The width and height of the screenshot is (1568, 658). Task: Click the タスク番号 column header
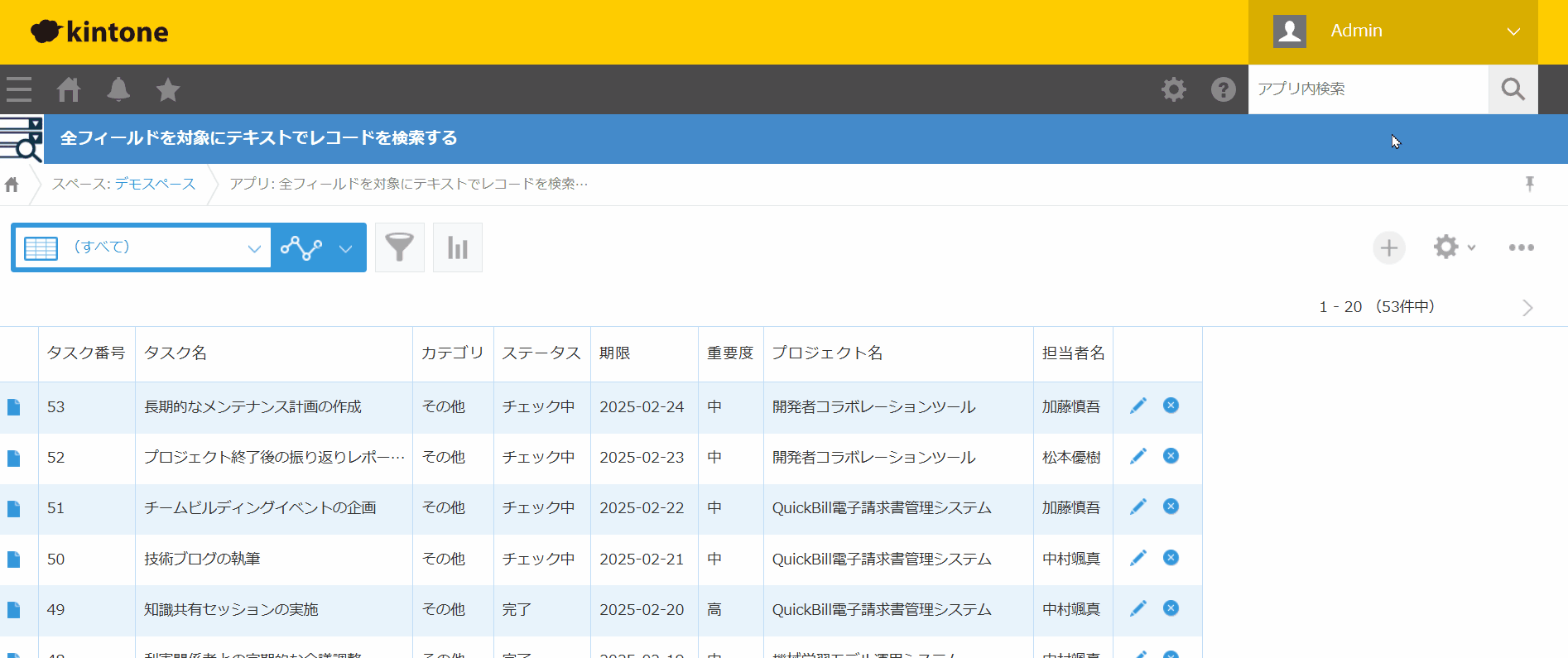86,353
